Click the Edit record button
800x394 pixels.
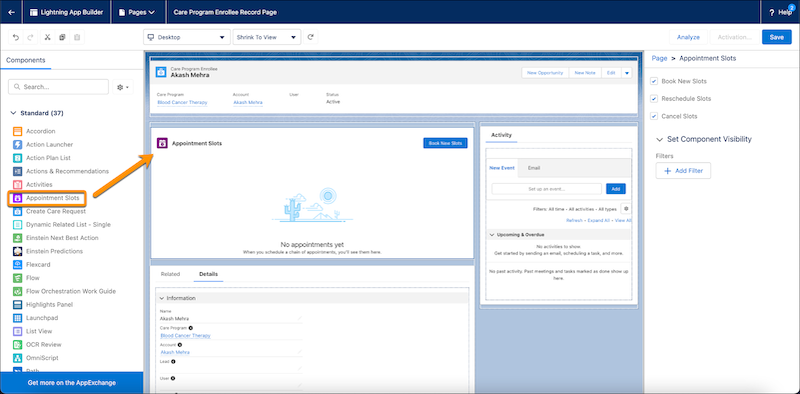point(611,73)
